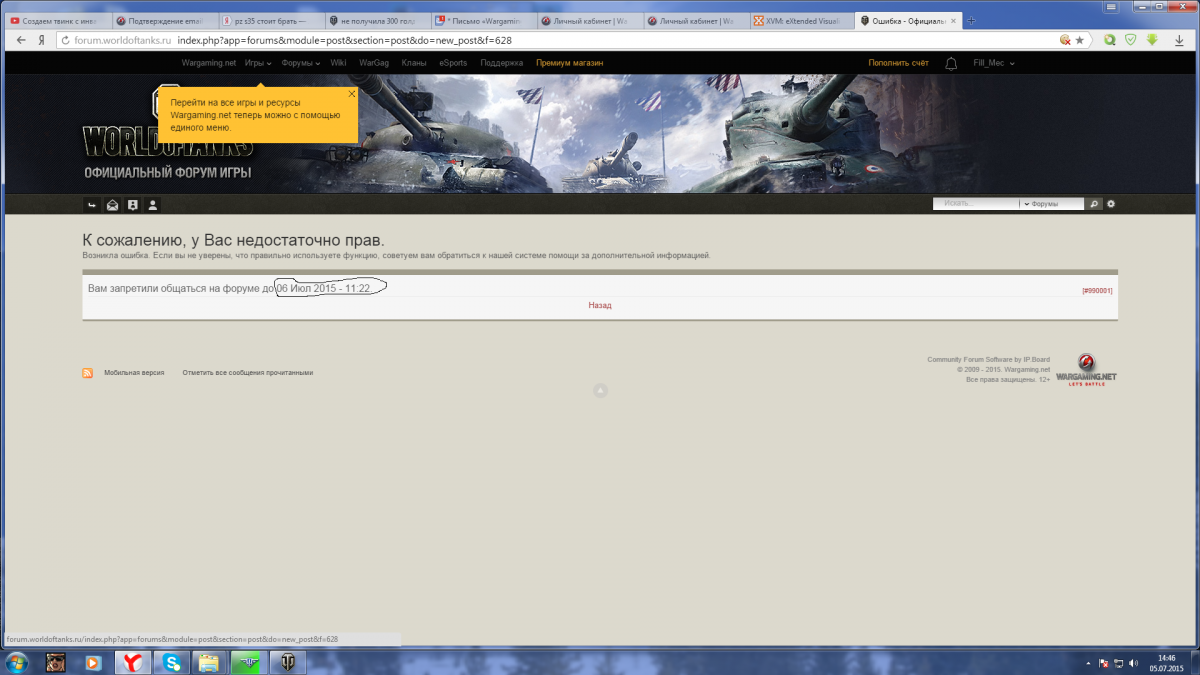The height and width of the screenshot is (675, 1200).
Task: Open advanced search gear icon
Action: [x=1110, y=204]
